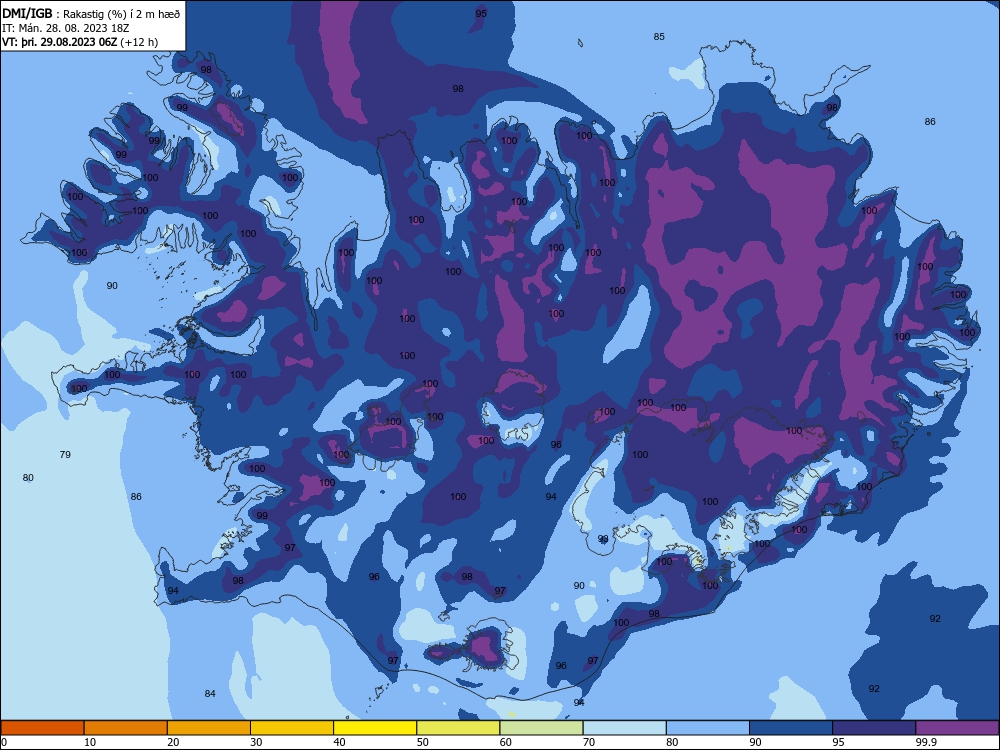This screenshot has height=750, width=1000.
Task: Click the dark orange 0–10 legend swatch
Action: pos(42,728)
